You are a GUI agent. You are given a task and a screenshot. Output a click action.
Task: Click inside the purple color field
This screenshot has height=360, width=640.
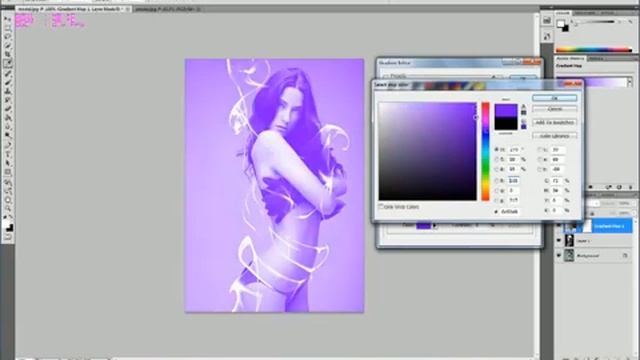coord(427,151)
